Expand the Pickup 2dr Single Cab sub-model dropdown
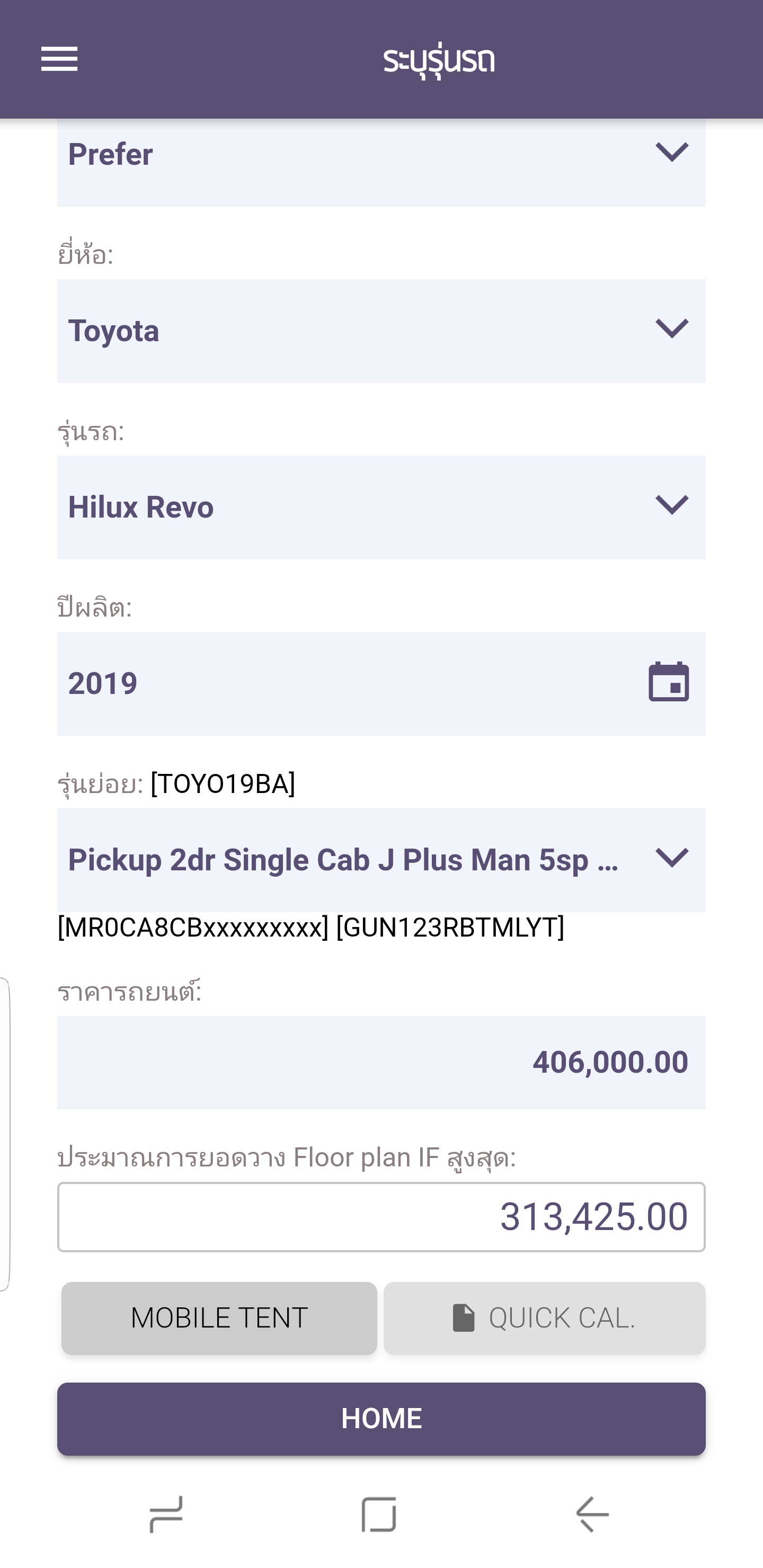Screen dimensions: 763x1568 click(x=381, y=859)
